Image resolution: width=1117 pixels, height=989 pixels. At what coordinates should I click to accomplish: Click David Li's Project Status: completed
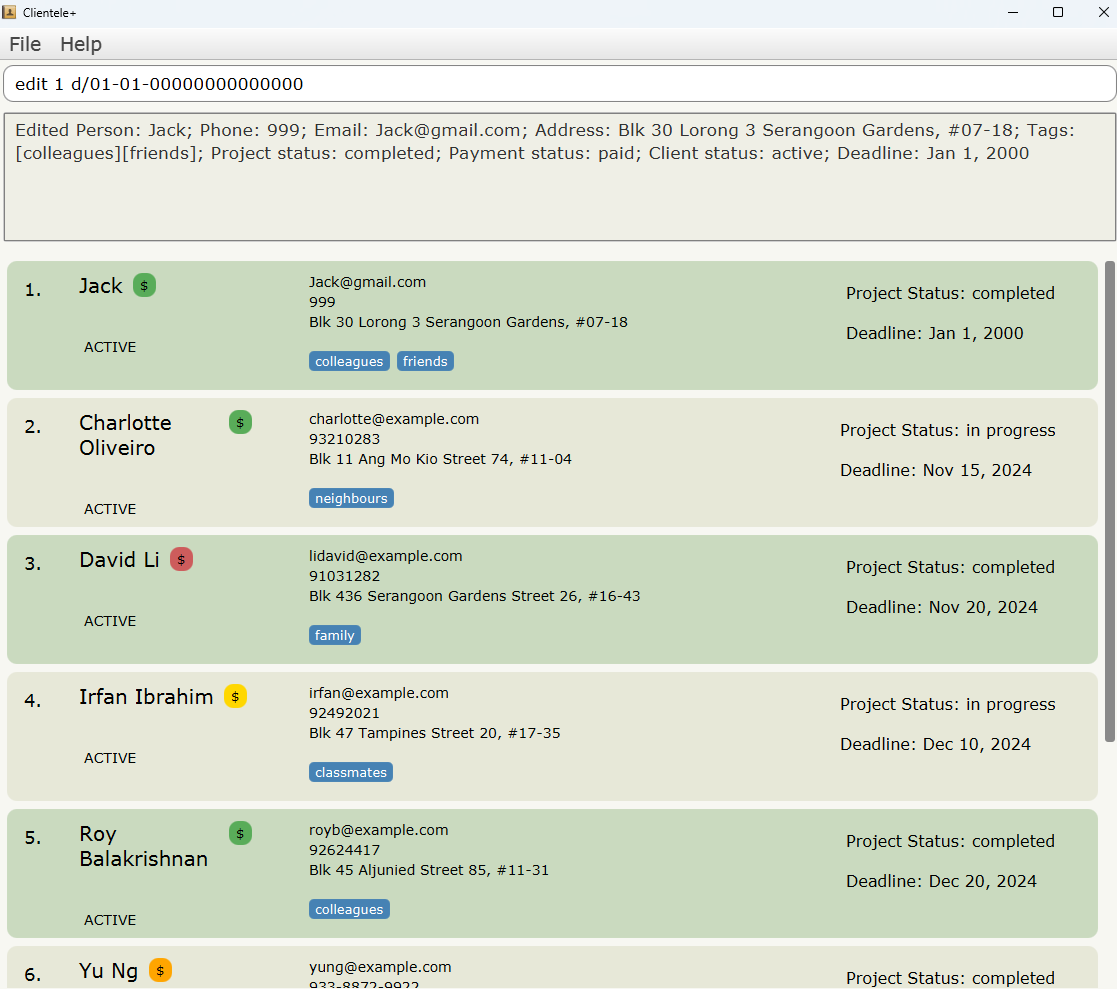[x=950, y=567]
